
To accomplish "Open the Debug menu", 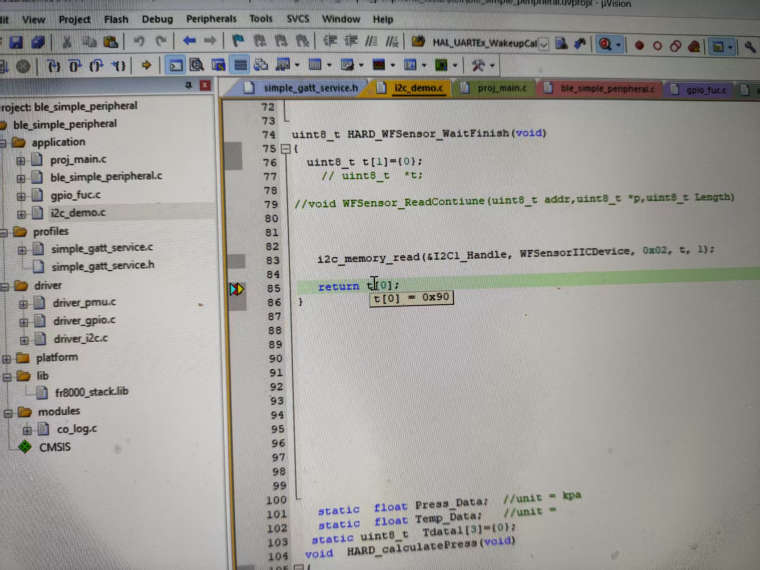I will [x=157, y=18].
